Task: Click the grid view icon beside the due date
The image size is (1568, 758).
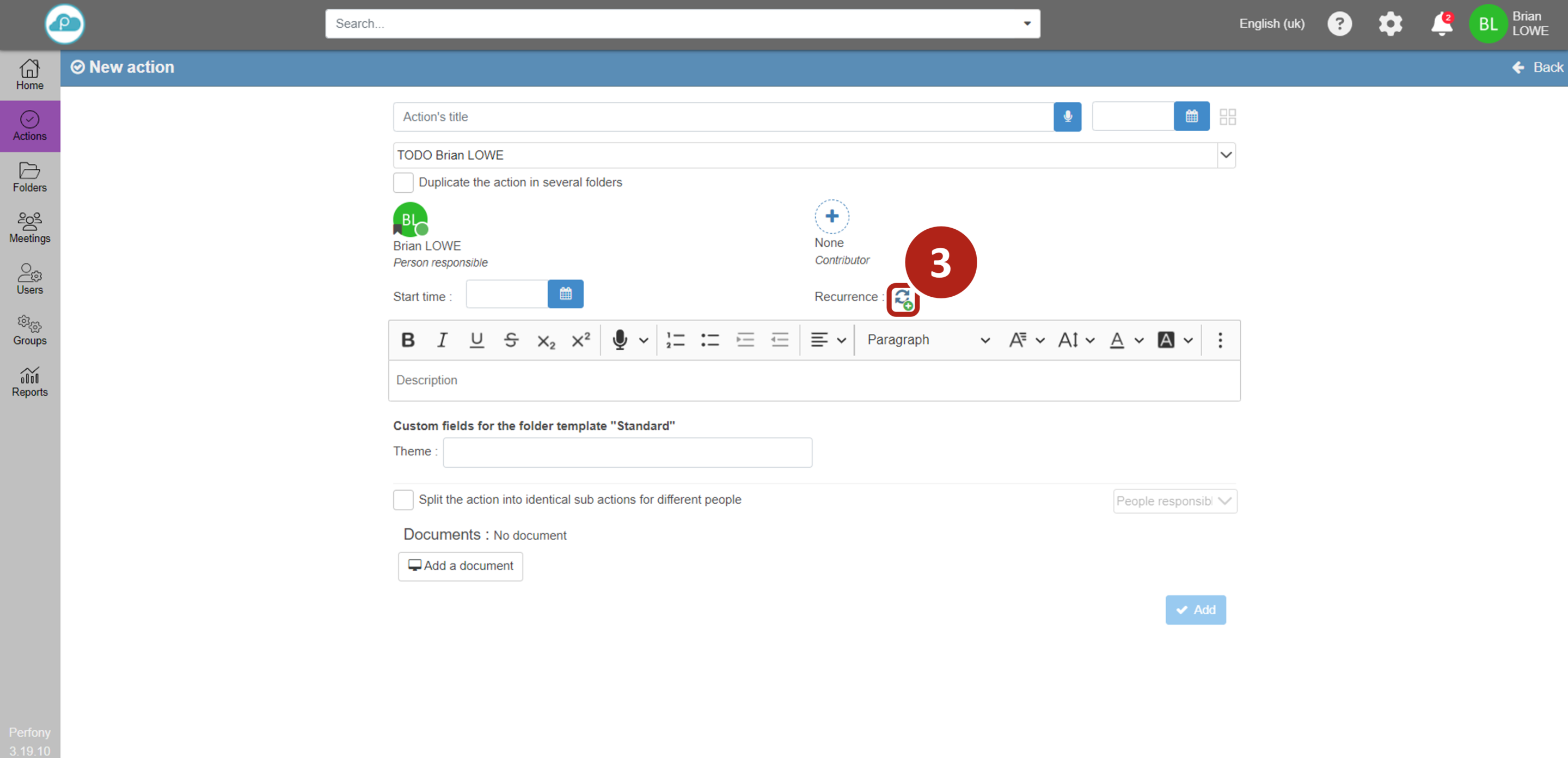Action: (1227, 117)
